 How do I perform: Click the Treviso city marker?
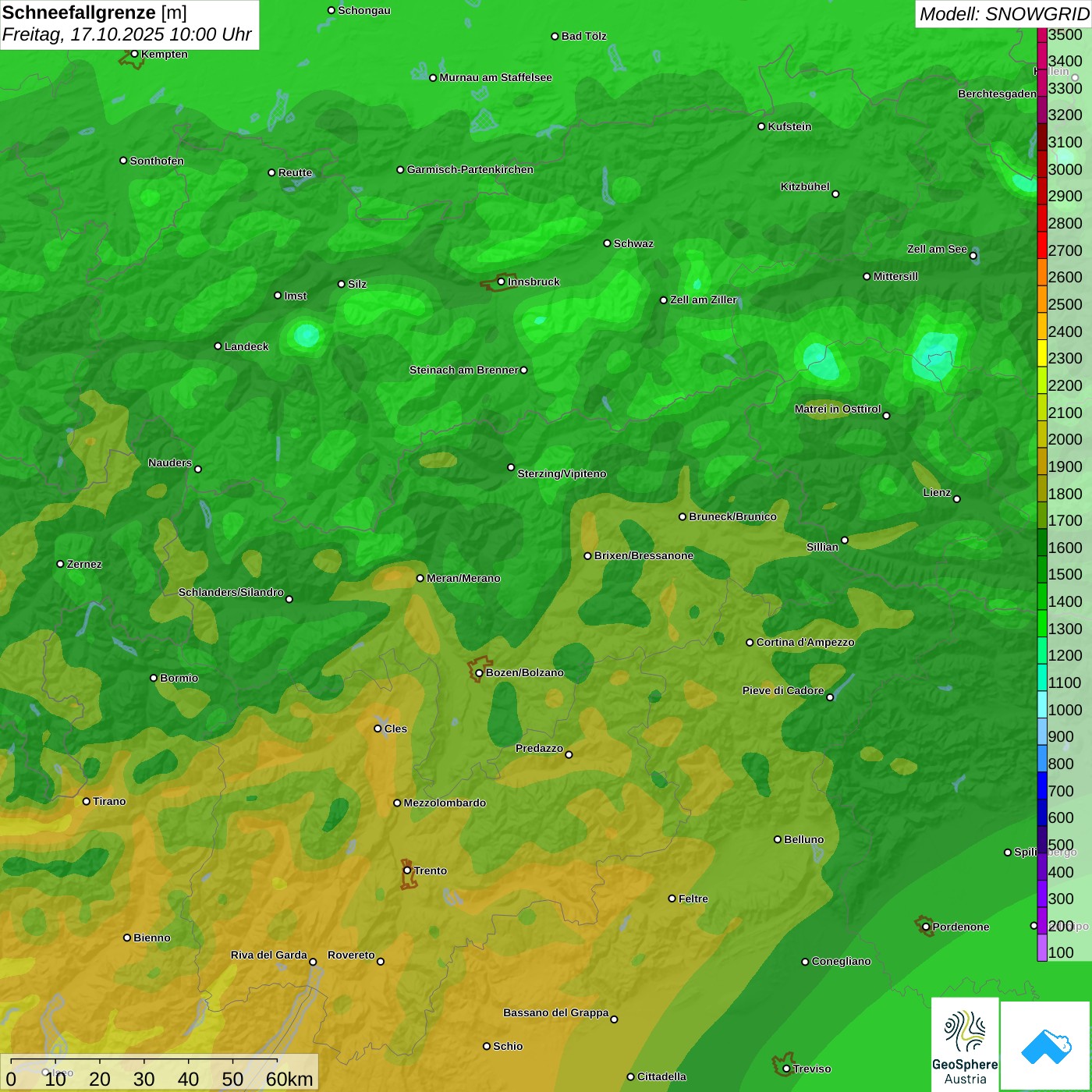pyautogui.click(x=786, y=1069)
